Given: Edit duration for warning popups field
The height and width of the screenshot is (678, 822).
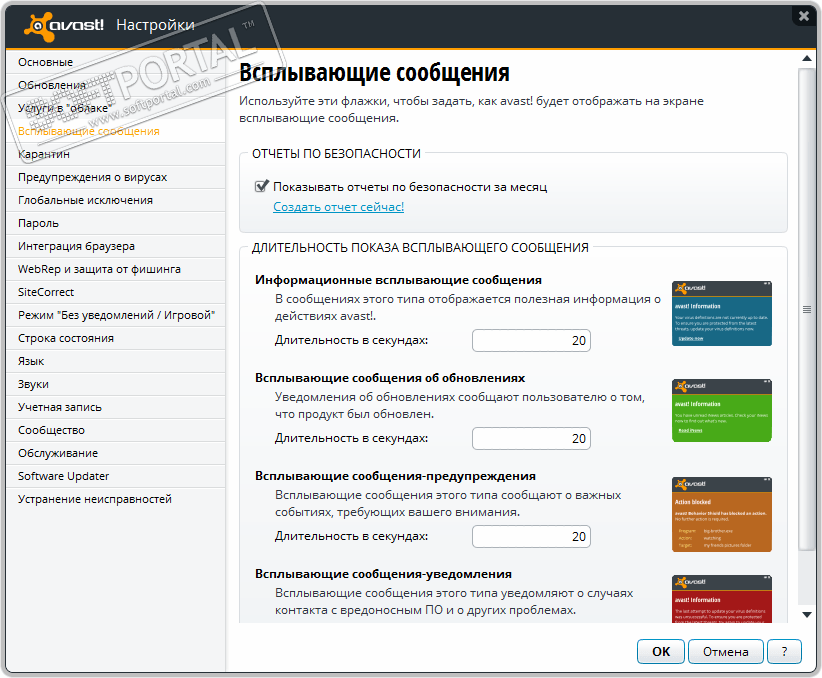Looking at the screenshot, I should (x=532, y=537).
